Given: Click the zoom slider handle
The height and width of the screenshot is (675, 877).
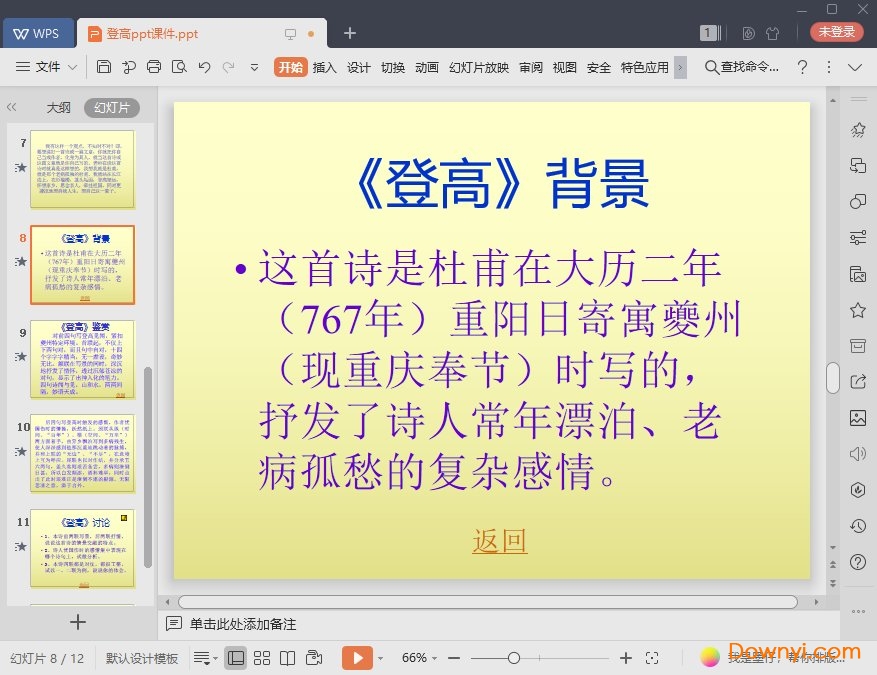Looking at the screenshot, I should coord(513,658).
